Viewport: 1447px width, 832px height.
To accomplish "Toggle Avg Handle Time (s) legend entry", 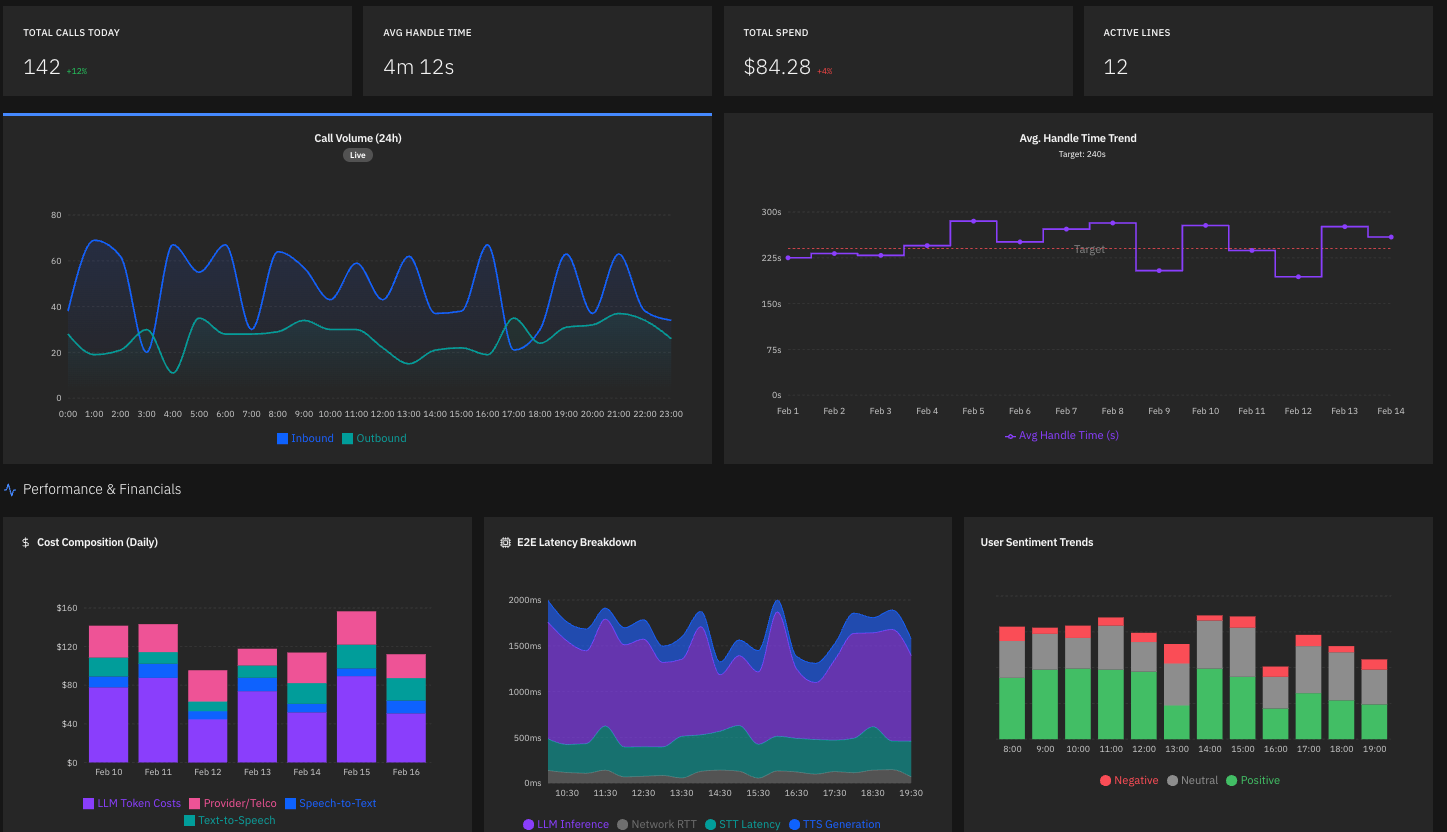I will pyautogui.click(x=1061, y=435).
